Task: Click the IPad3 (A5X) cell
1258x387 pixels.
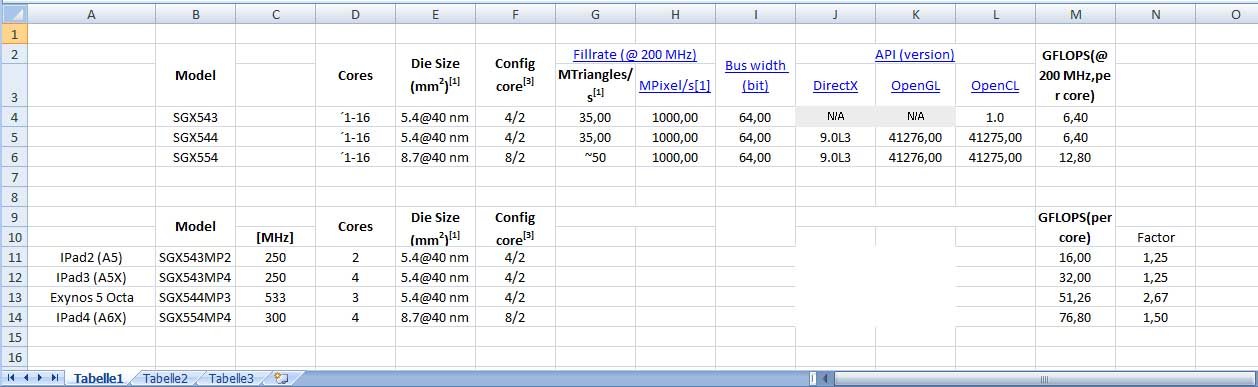Action: click(92, 277)
